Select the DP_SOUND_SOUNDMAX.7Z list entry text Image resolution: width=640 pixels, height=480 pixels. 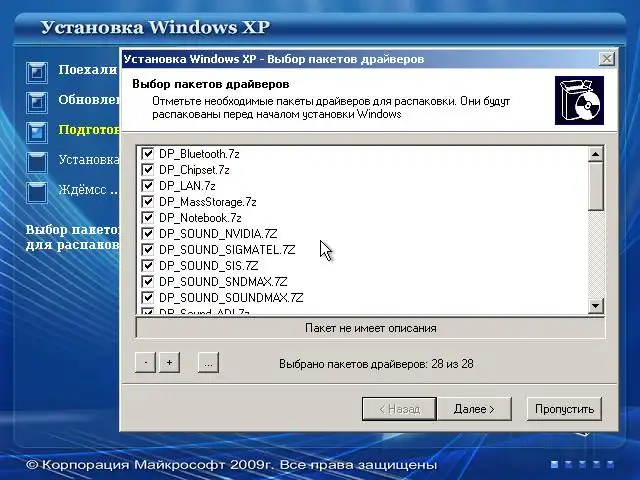[231, 298]
